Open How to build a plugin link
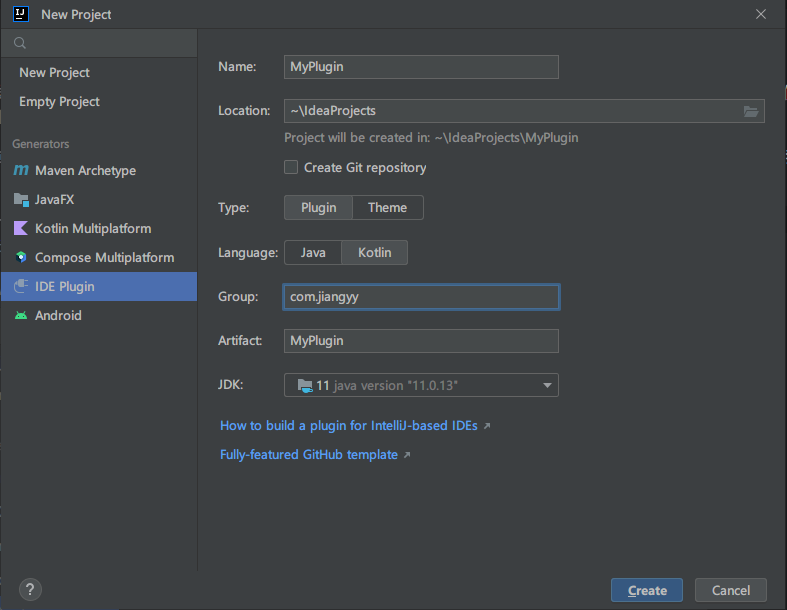 pyautogui.click(x=349, y=426)
